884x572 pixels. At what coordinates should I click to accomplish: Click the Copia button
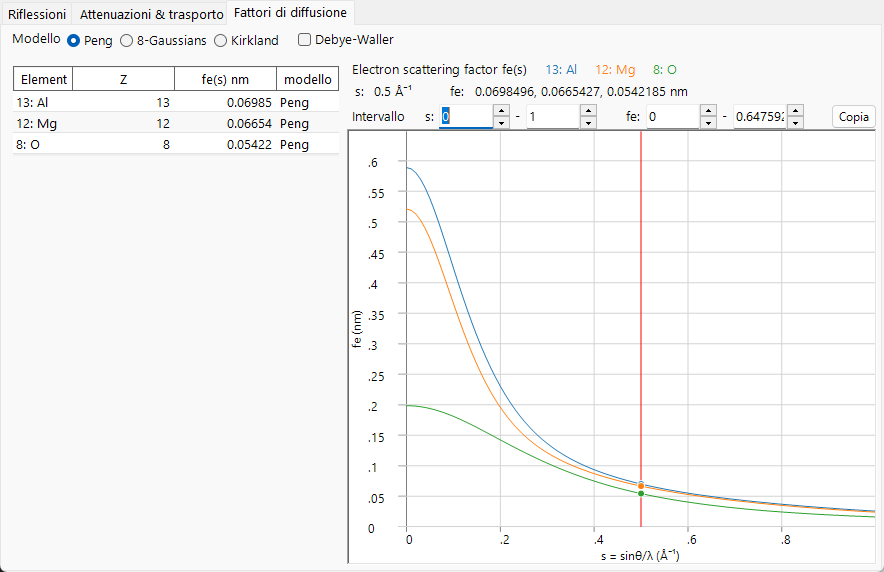point(854,117)
